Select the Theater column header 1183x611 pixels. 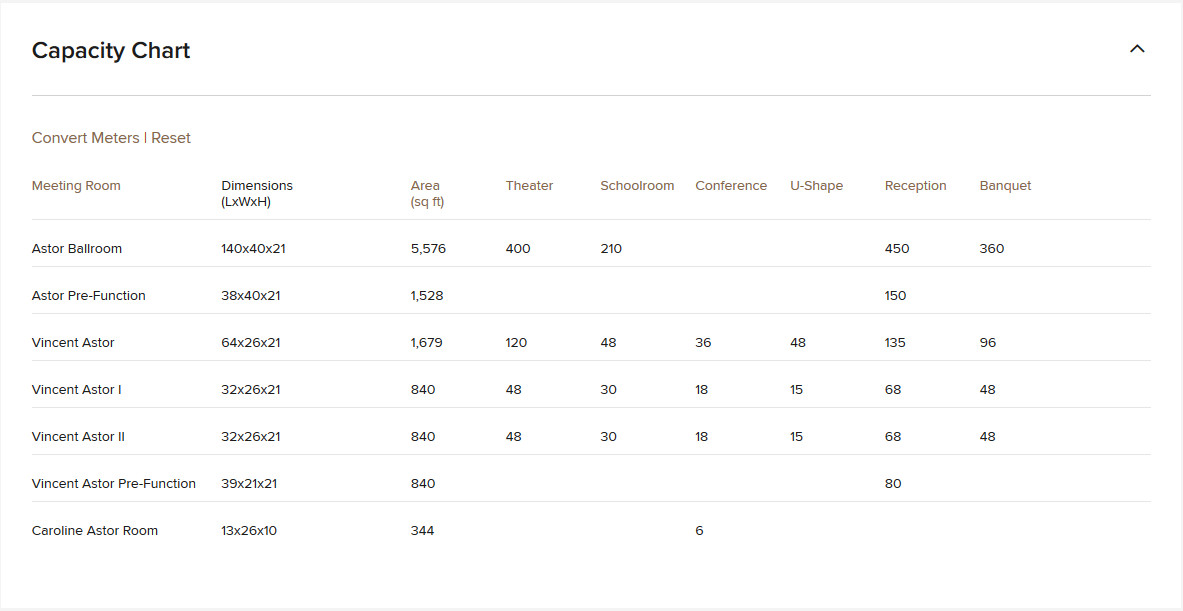[529, 186]
